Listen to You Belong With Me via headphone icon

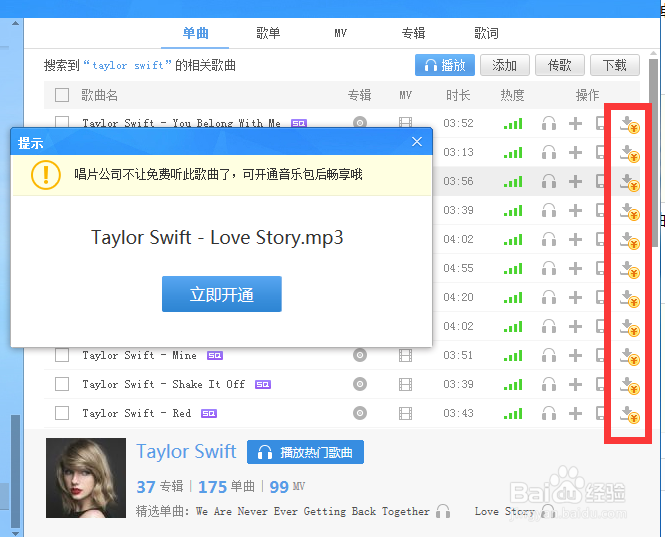point(549,123)
